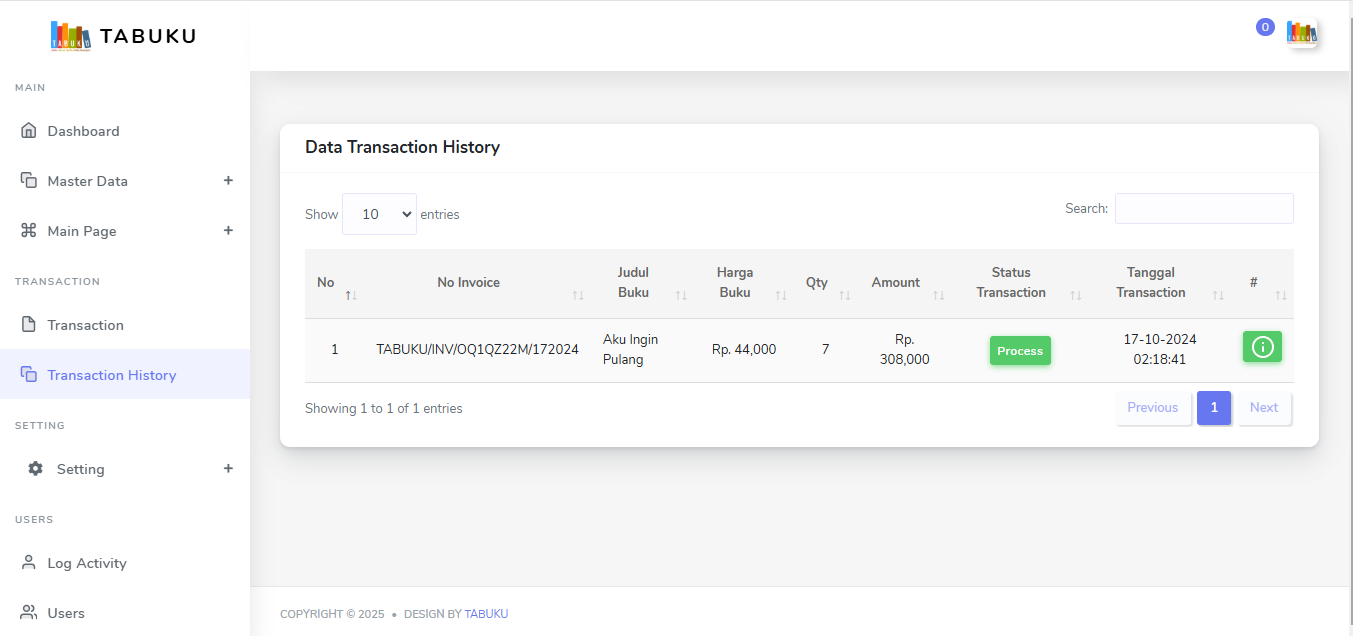This screenshot has width=1353, height=636.
Task: Click the TABUKU logo in sidebar
Action: point(123,36)
